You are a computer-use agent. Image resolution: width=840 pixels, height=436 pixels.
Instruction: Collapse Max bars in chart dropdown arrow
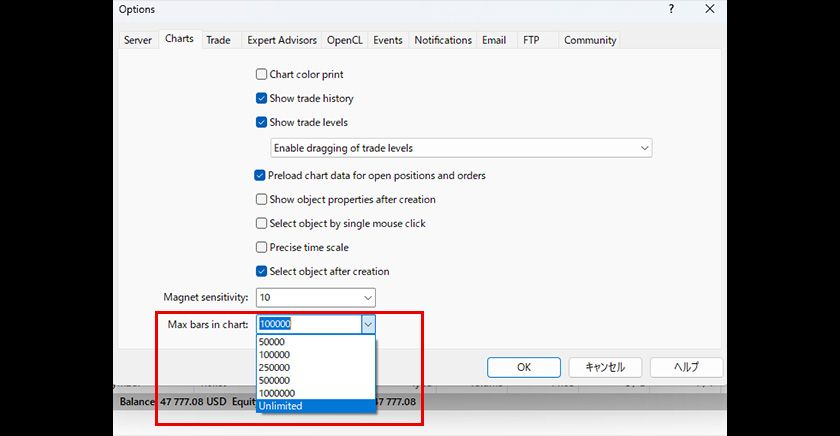[x=367, y=324]
